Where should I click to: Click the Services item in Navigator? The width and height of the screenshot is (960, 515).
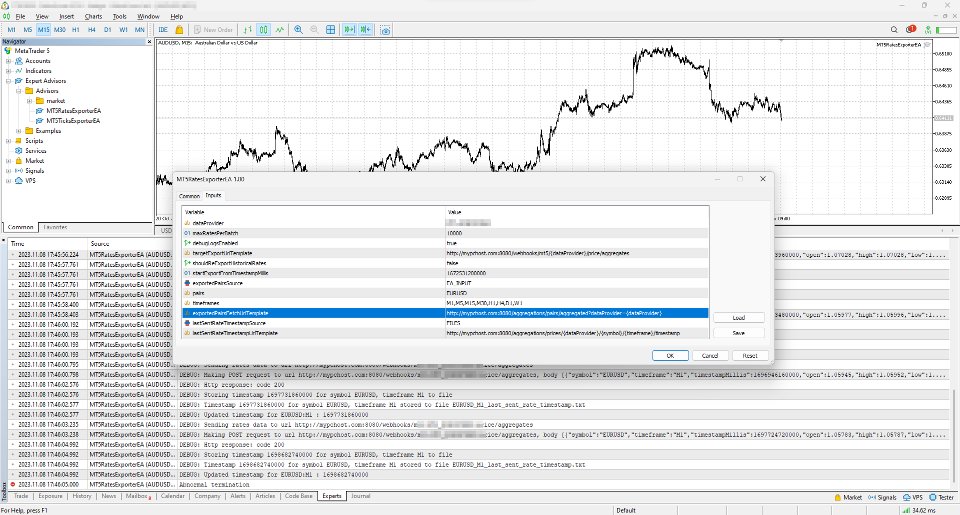(x=36, y=151)
